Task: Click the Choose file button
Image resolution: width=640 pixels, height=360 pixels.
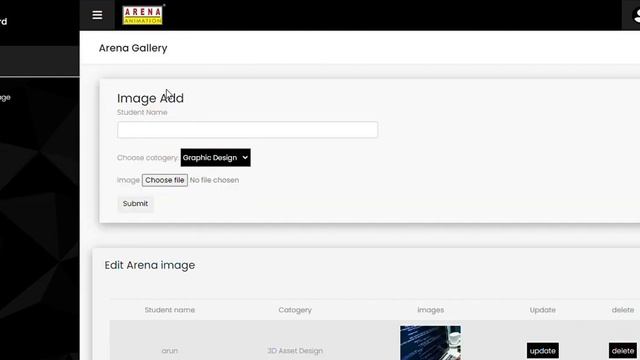Action: click(x=165, y=180)
